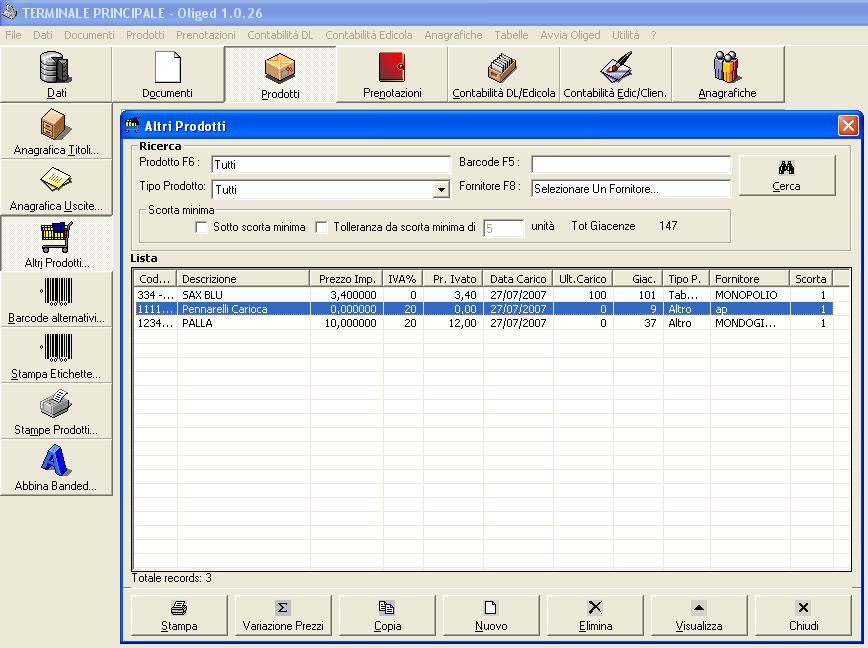Close the dialog with Chiudi button
Viewport: 868px width, 648px height.
click(803, 615)
